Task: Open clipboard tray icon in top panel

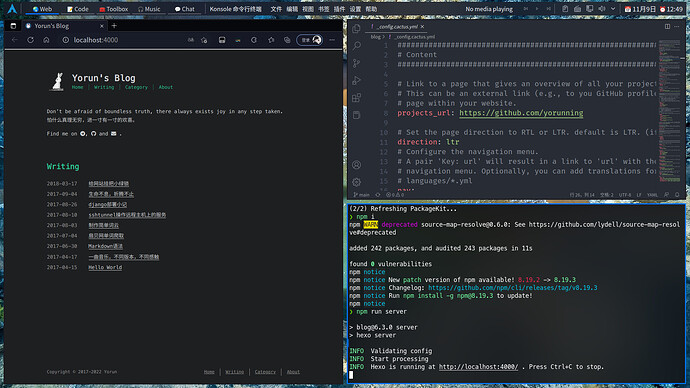Action: [x=565, y=9]
